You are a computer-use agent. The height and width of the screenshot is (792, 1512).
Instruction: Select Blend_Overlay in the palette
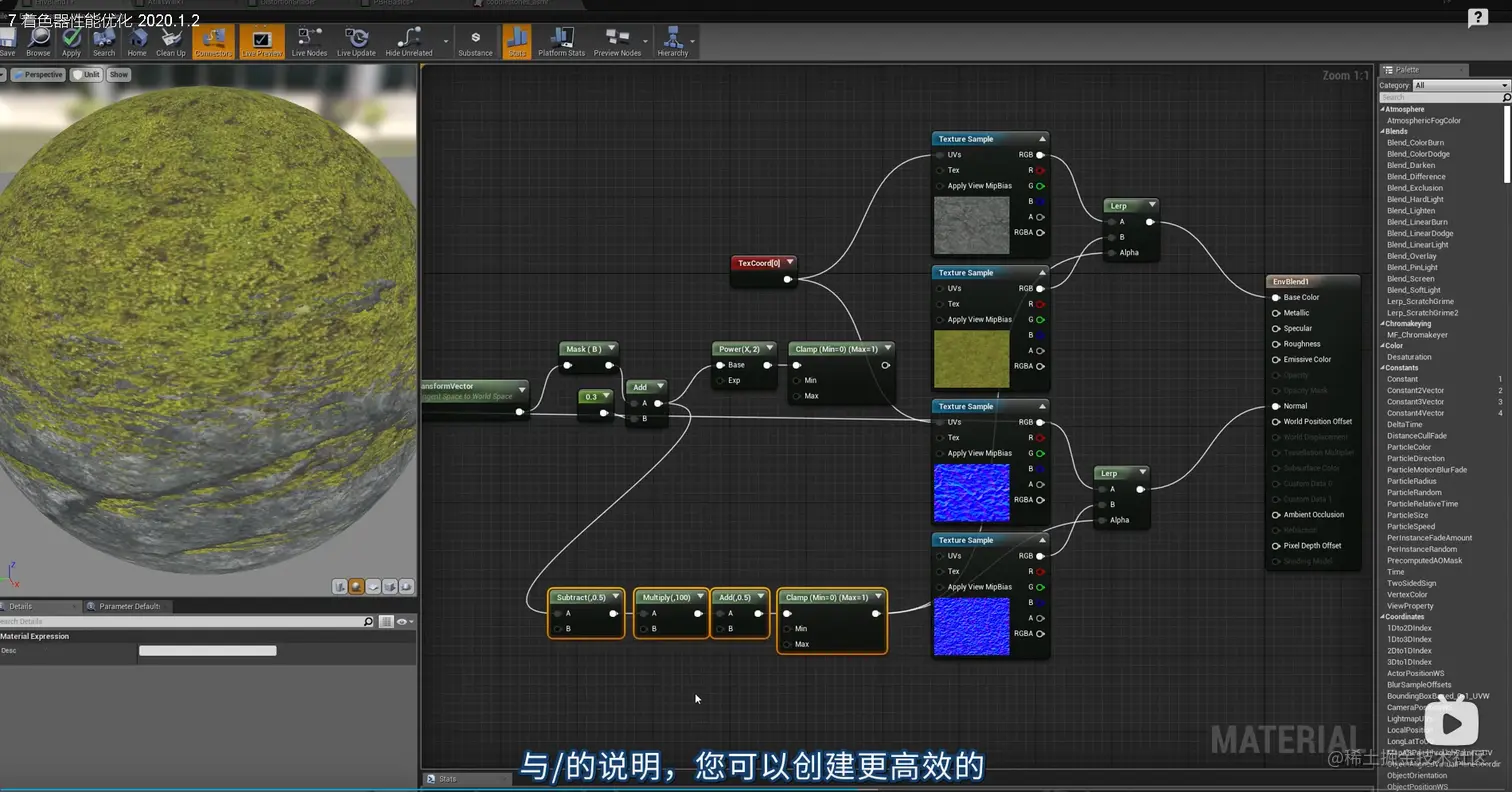tap(1411, 256)
